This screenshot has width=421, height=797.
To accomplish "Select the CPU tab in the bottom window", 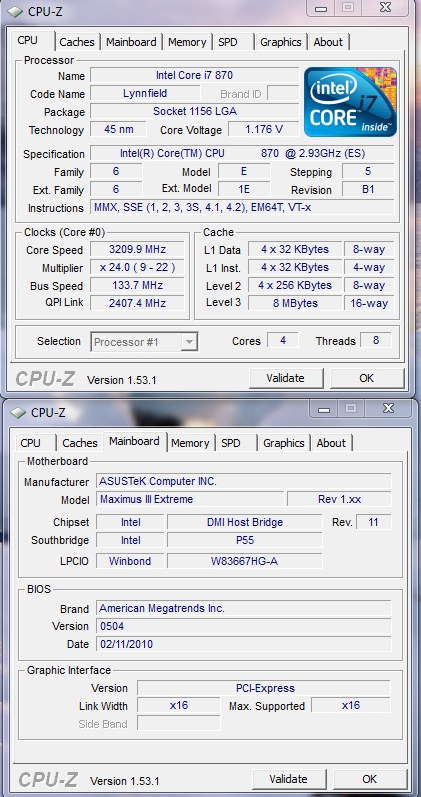I will click(31, 443).
